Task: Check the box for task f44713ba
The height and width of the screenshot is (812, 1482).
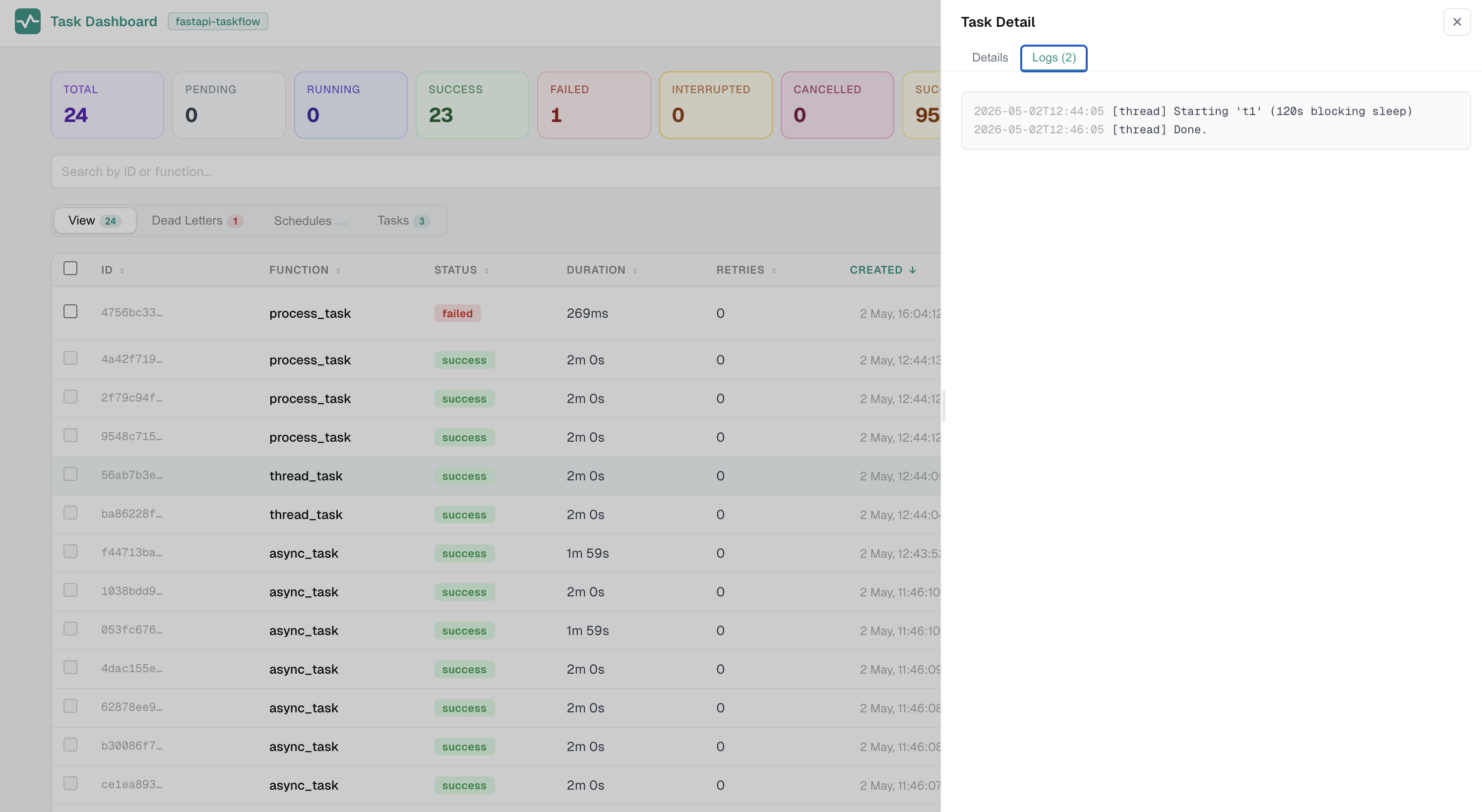Action: click(x=70, y=551)
